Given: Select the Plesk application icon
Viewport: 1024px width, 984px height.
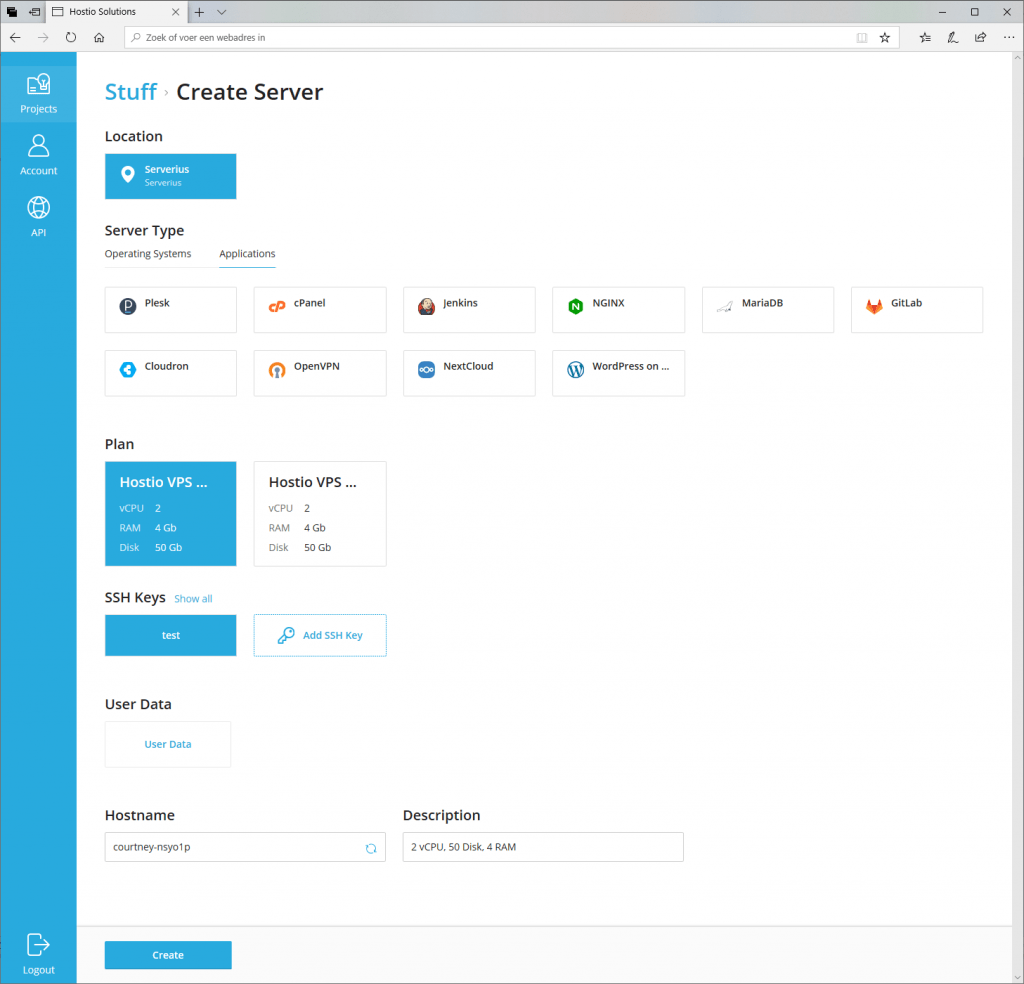Looking at the screenshot, I should click(x=128, y=306).
